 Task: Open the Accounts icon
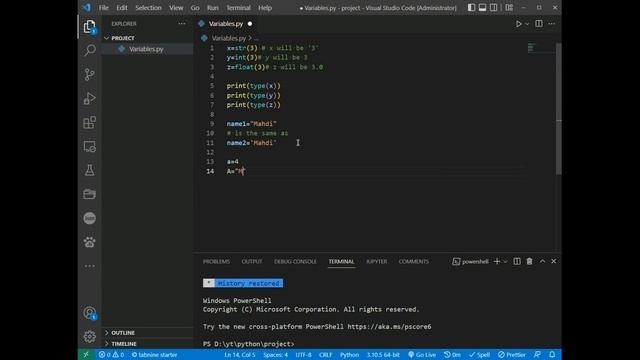click(89, 313)
